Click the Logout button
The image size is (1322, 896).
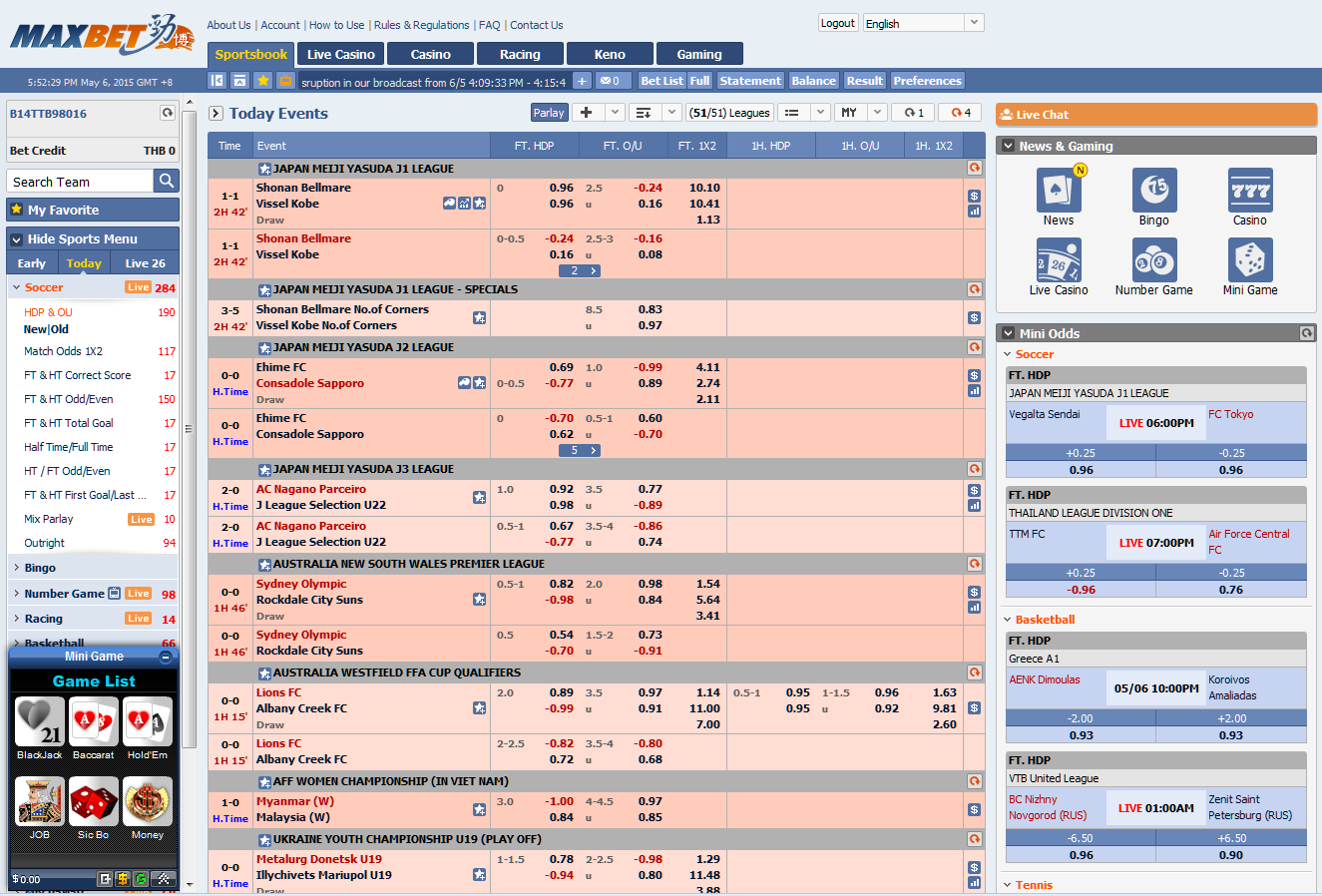click(837, 23)
